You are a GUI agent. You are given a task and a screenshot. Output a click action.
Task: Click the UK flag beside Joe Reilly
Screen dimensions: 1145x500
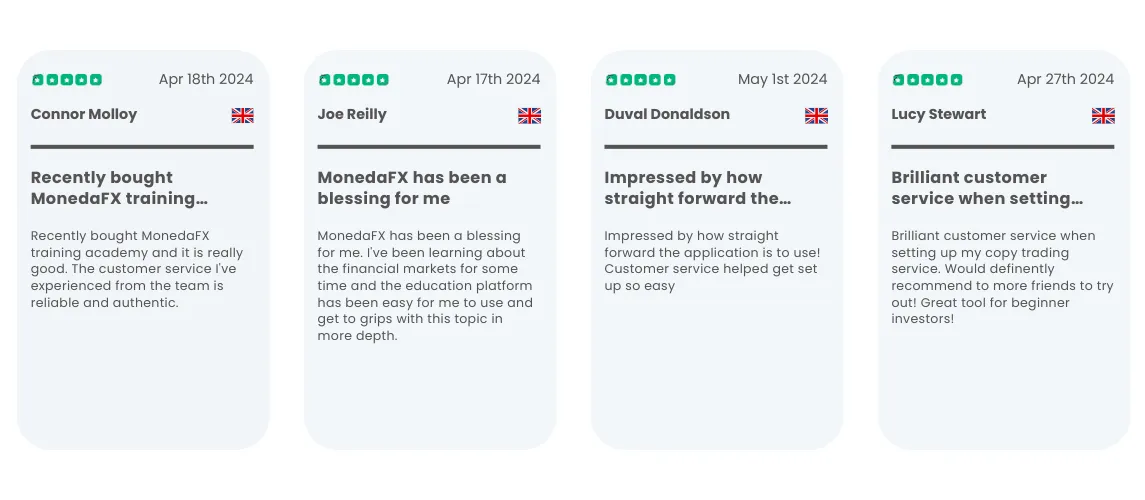click(x=529, y=115)
